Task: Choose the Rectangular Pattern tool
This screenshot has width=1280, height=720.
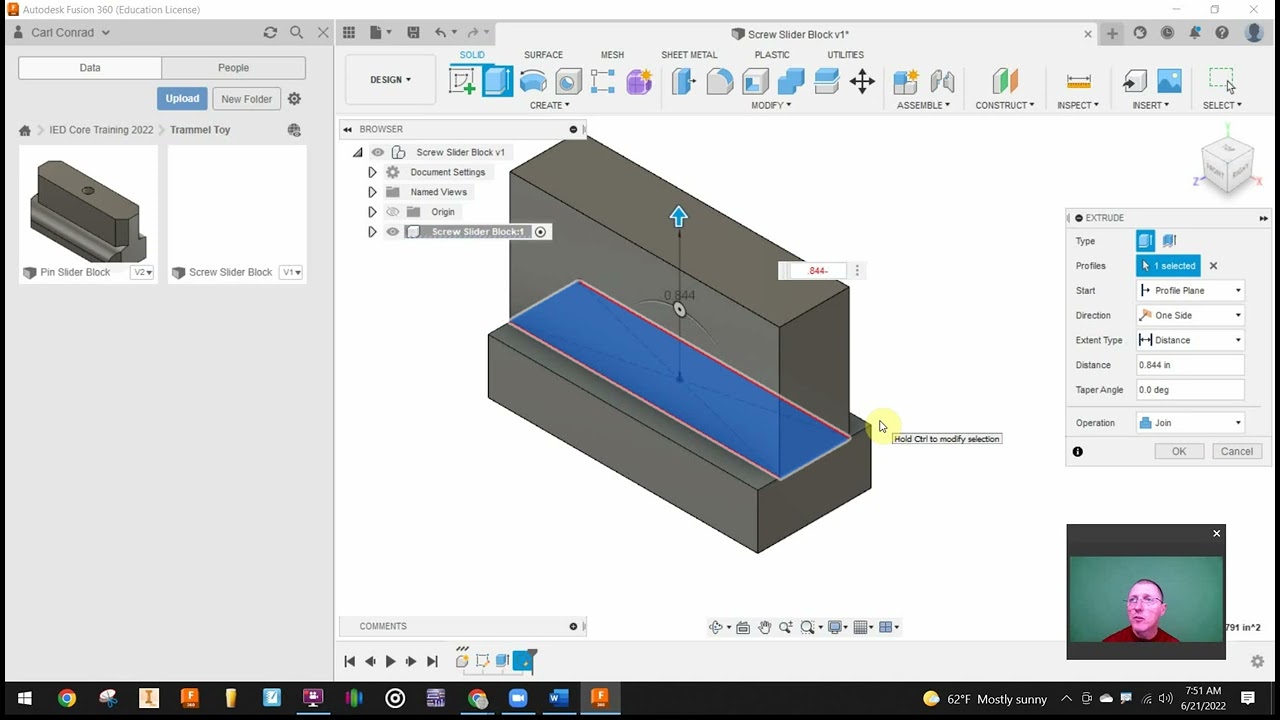Action: [x=603, y=81]
